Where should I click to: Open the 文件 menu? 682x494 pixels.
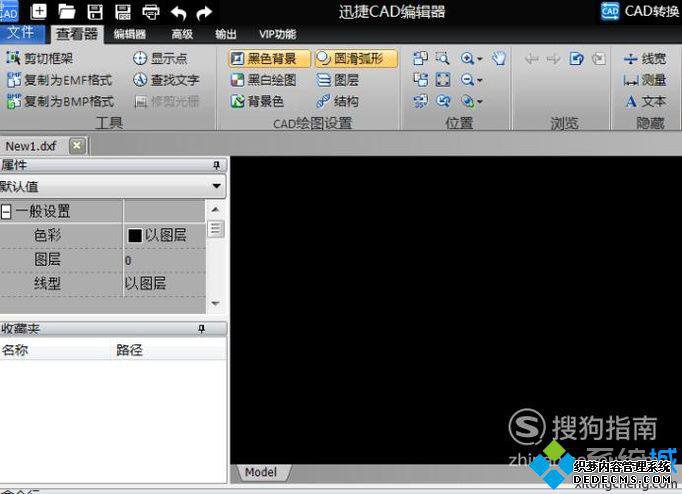[21, 33]
